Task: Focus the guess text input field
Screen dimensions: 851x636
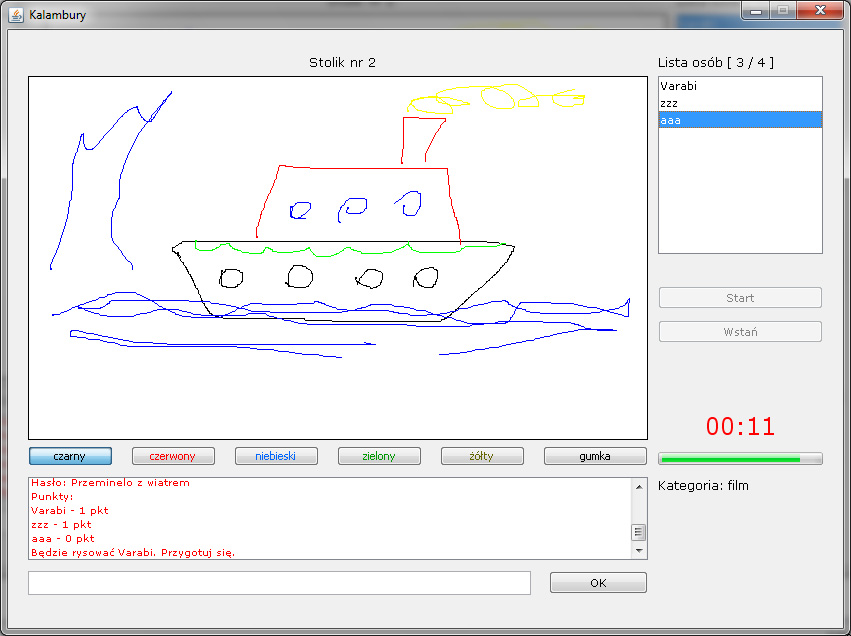Action: point(279,583)
